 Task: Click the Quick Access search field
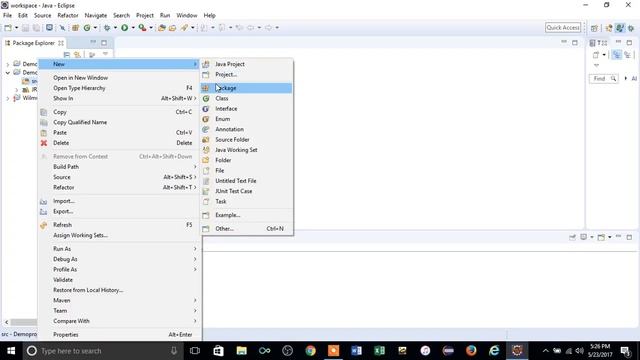point(563,27)
